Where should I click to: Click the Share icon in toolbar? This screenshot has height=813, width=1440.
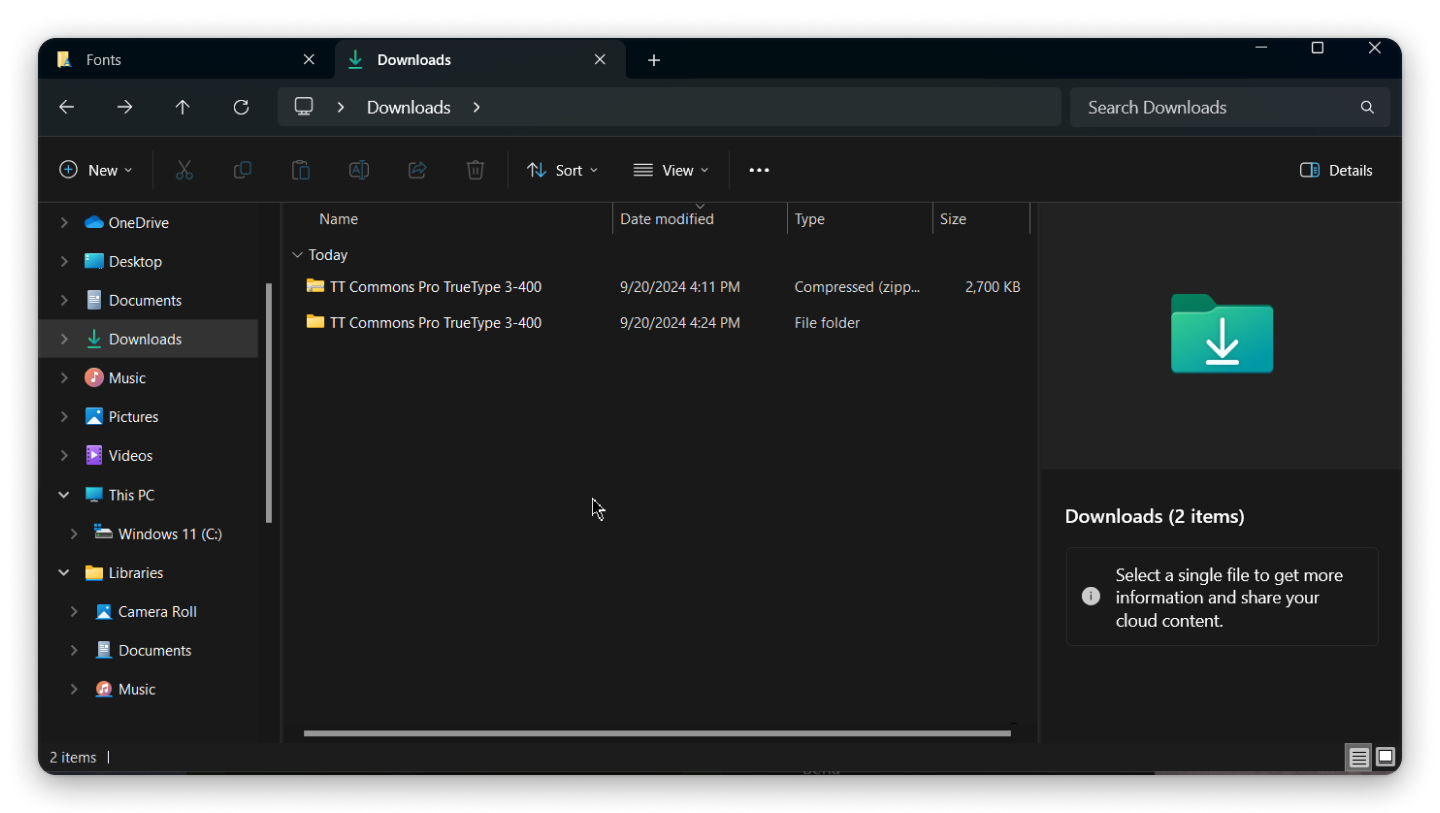click(x=417, y=170)
